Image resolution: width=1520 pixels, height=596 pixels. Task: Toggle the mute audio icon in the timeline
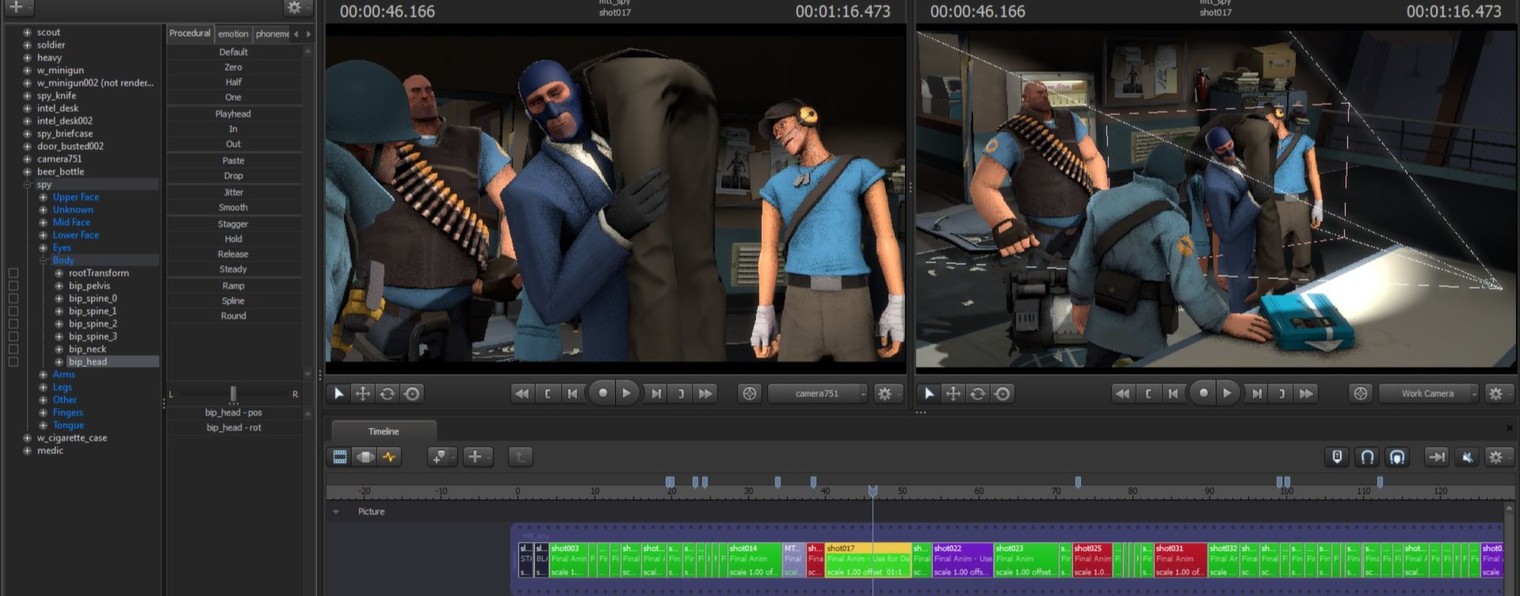(x=1466, y=457)
